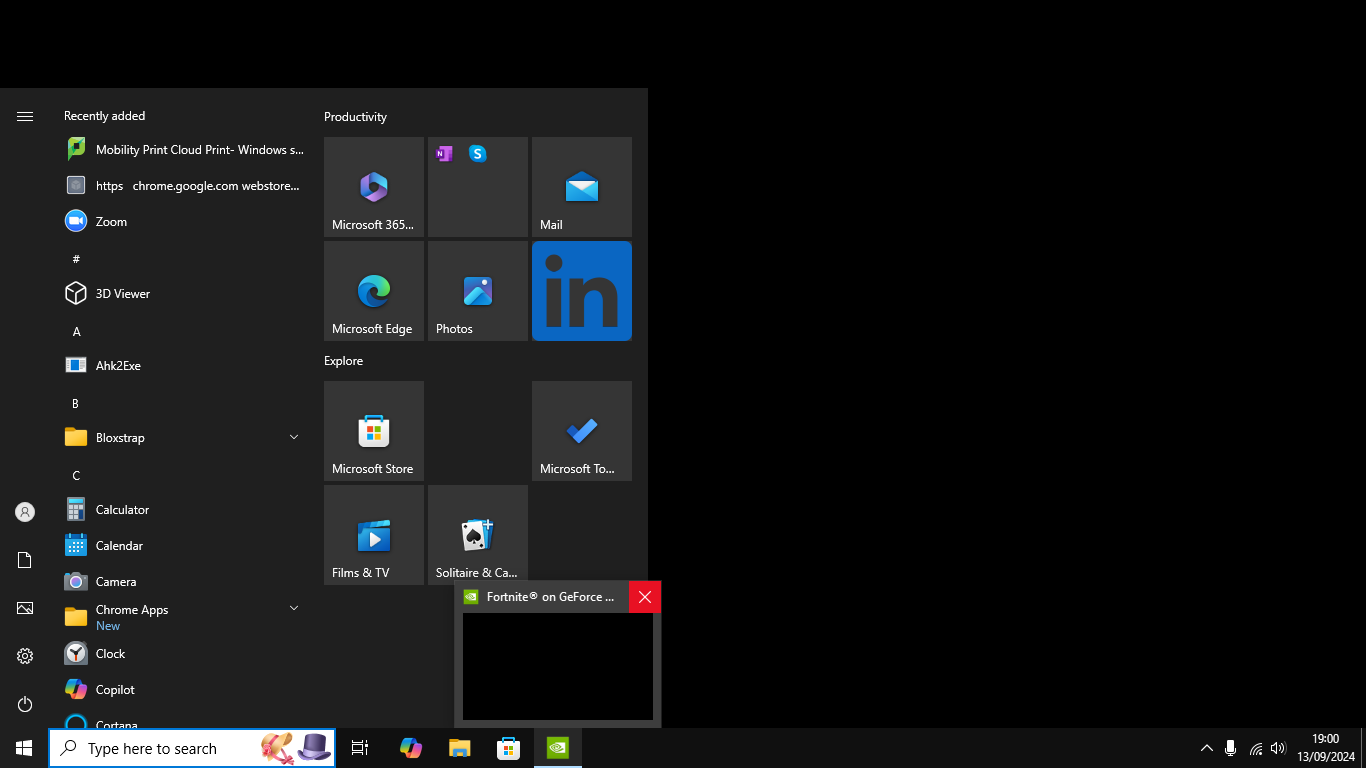The width and height of the screenshot is (1366, 768).
Task: Open the Photos tile
Action: tap(478, 291)
